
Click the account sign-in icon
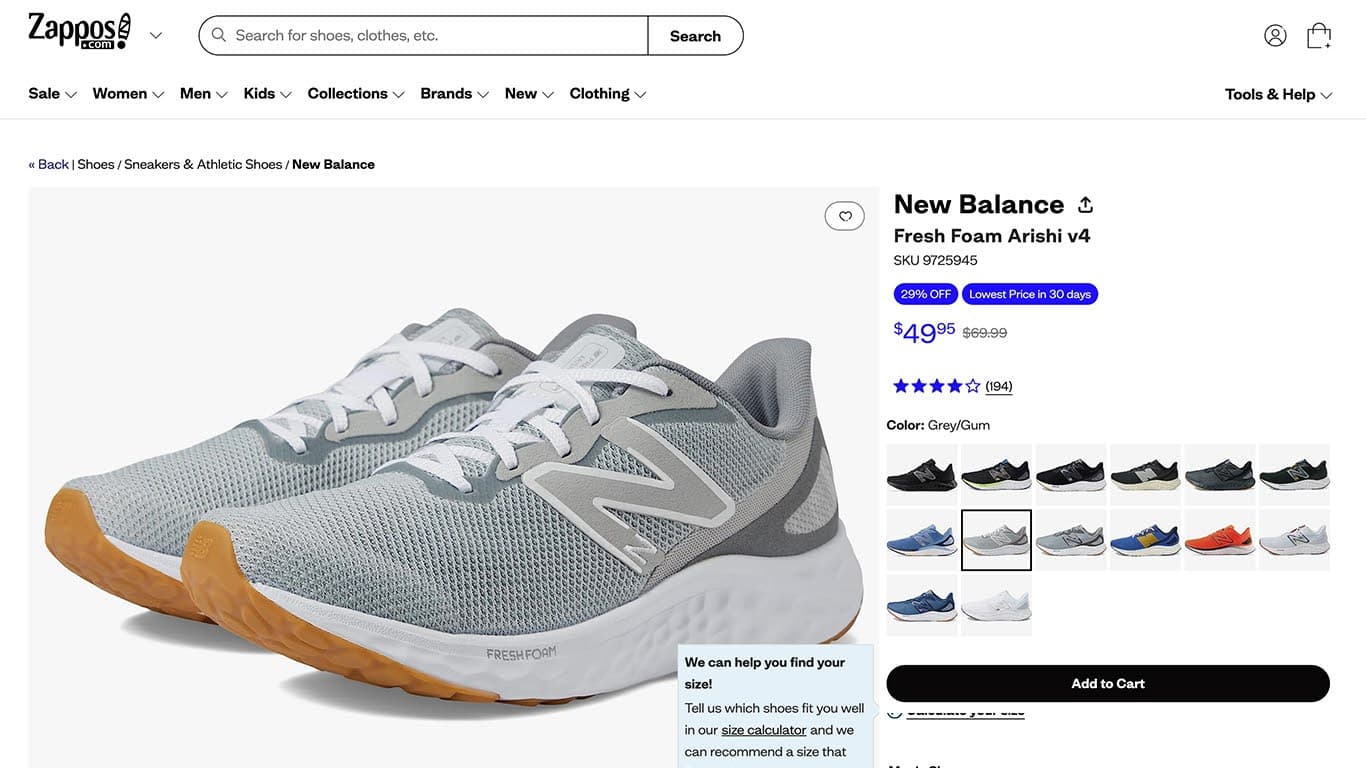(x=1275, y=33)
